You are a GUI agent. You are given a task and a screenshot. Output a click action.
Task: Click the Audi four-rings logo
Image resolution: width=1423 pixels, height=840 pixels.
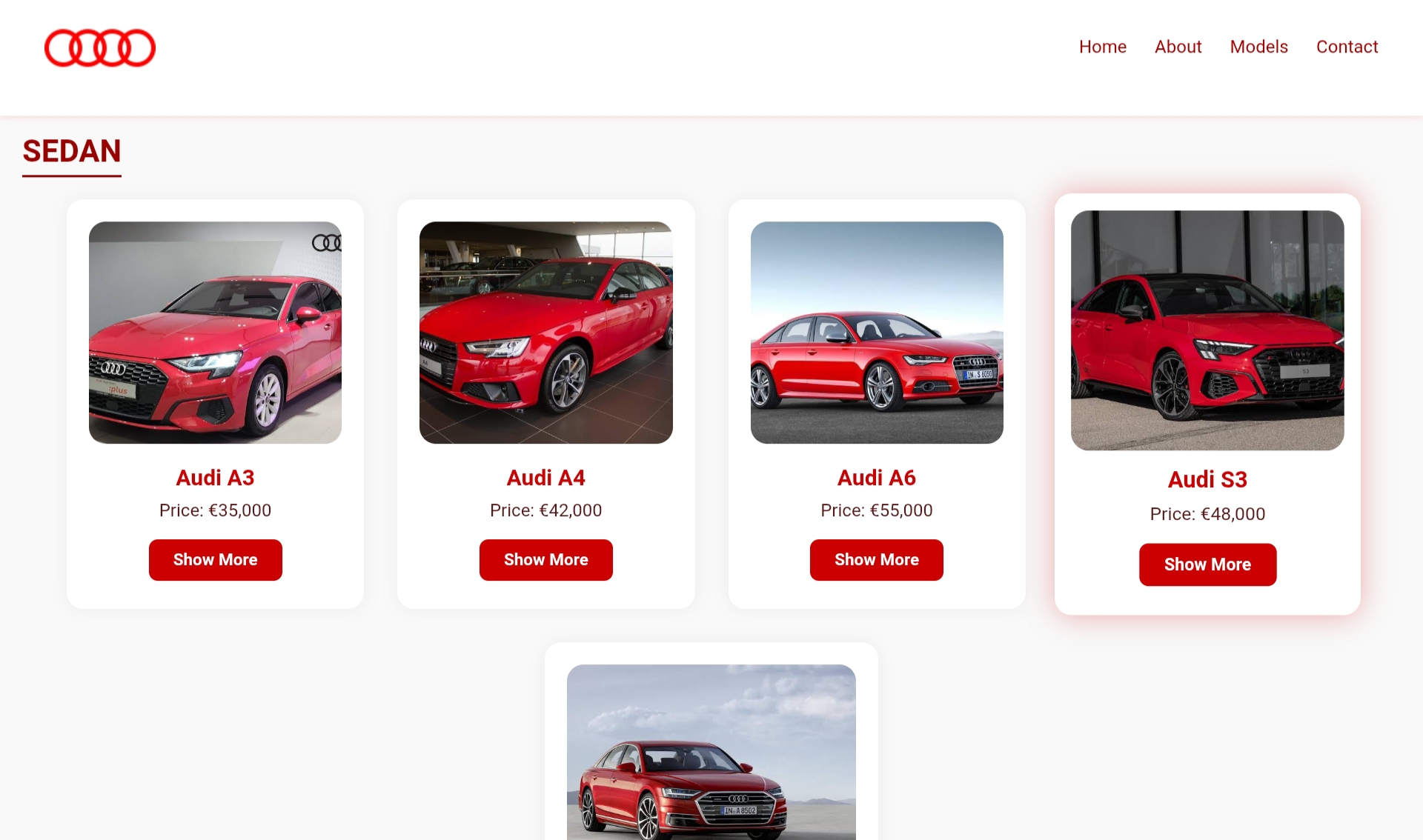pyautogui.click(x=100, y=48)
